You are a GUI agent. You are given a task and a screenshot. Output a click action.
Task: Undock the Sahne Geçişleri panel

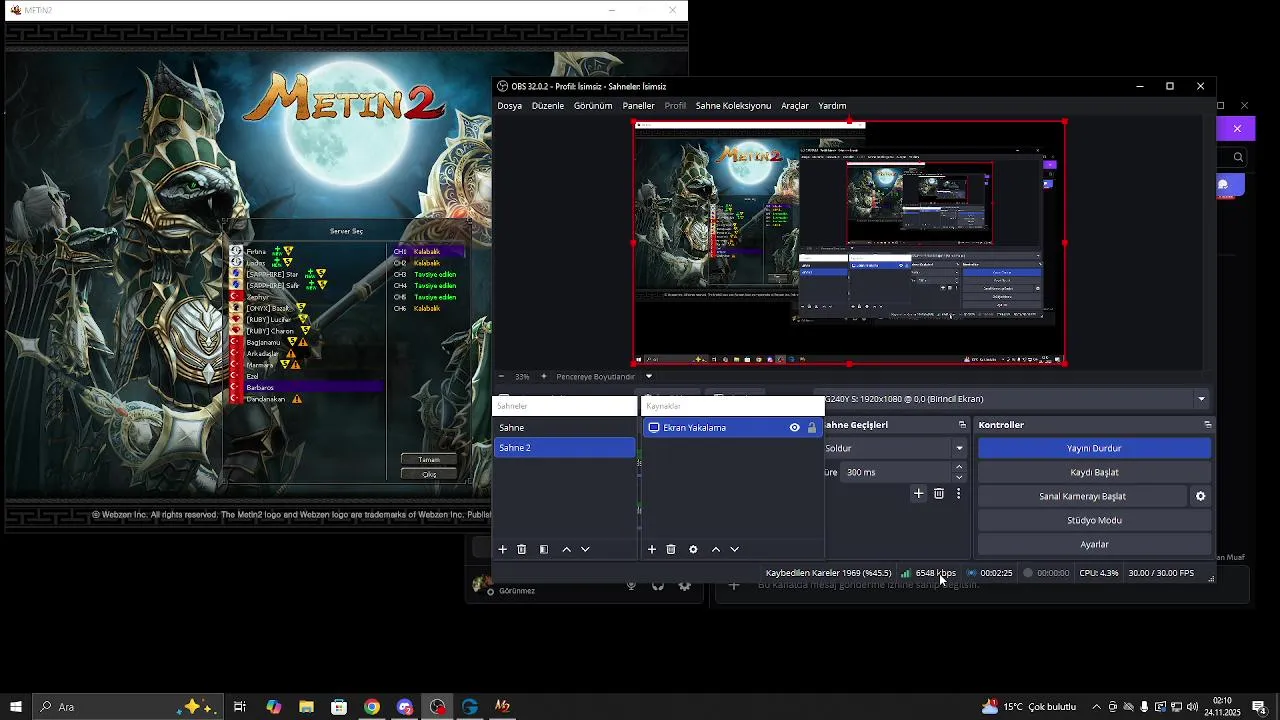[x=962, y=425]
